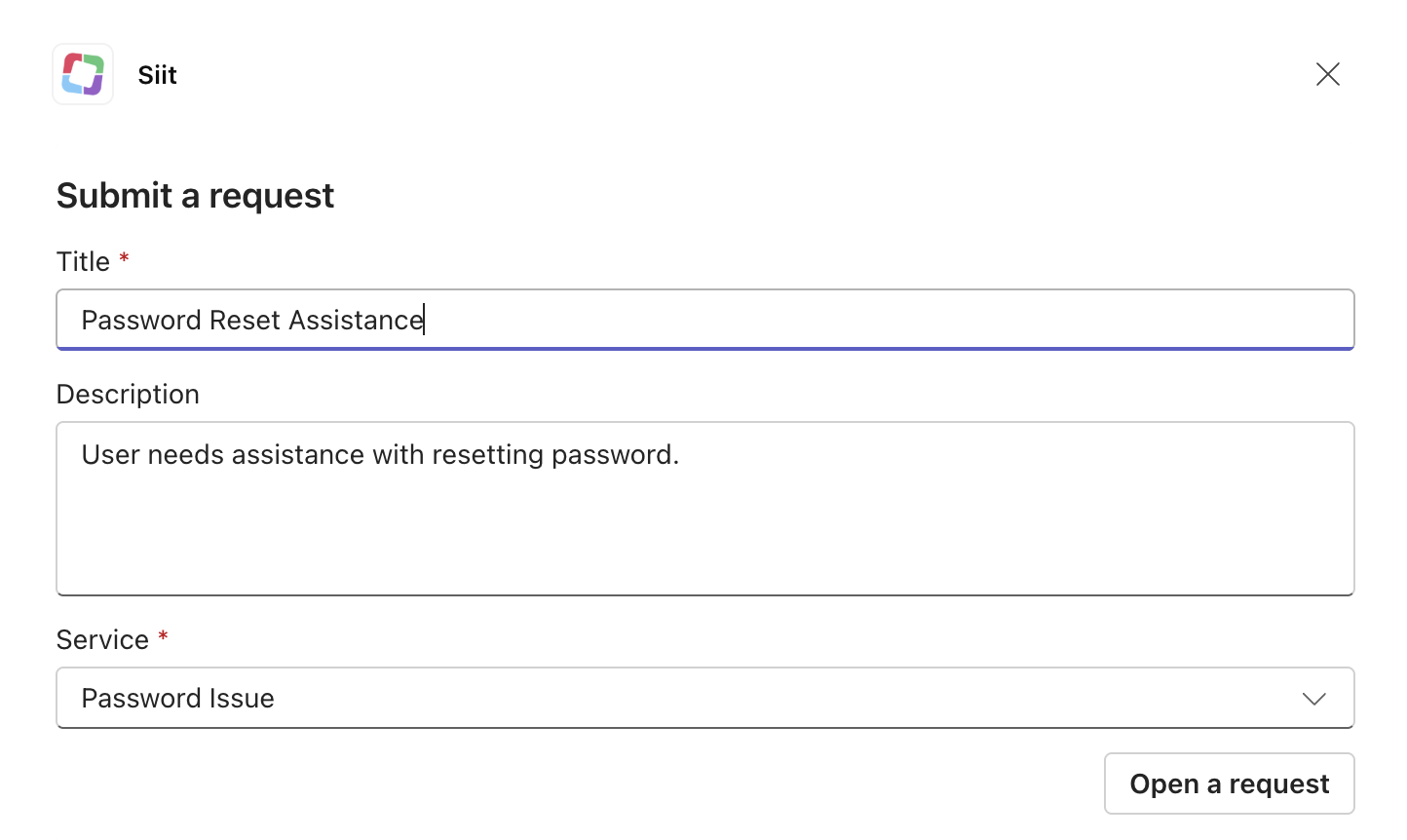Click the Title field label
This screenshot has height=840, width=1407.
(83, 261)
